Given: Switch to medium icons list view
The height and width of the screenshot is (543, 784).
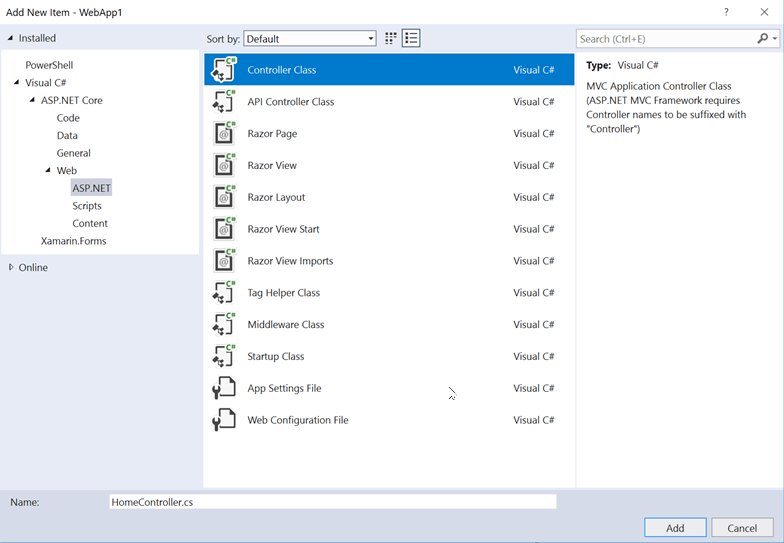Looking at the screenshot, I should [x=411, y=38].
